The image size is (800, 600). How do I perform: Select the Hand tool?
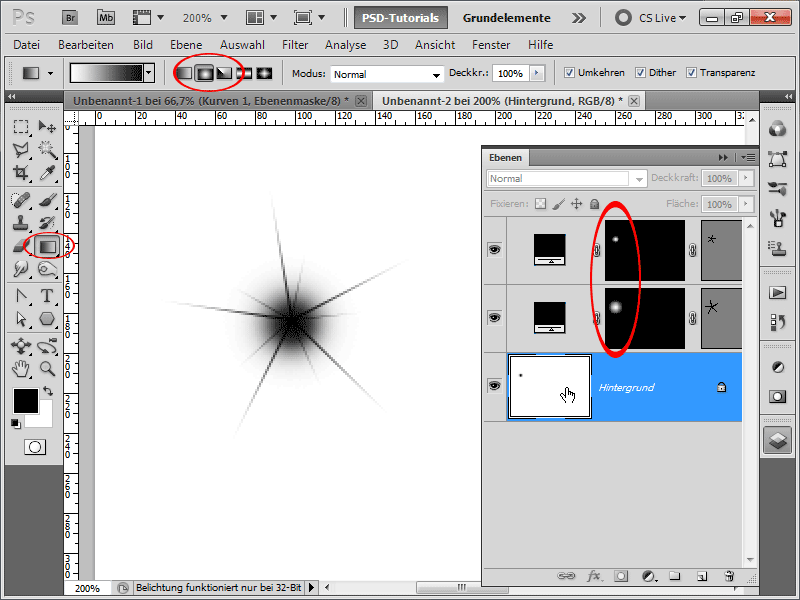click(x=21, y=368)
